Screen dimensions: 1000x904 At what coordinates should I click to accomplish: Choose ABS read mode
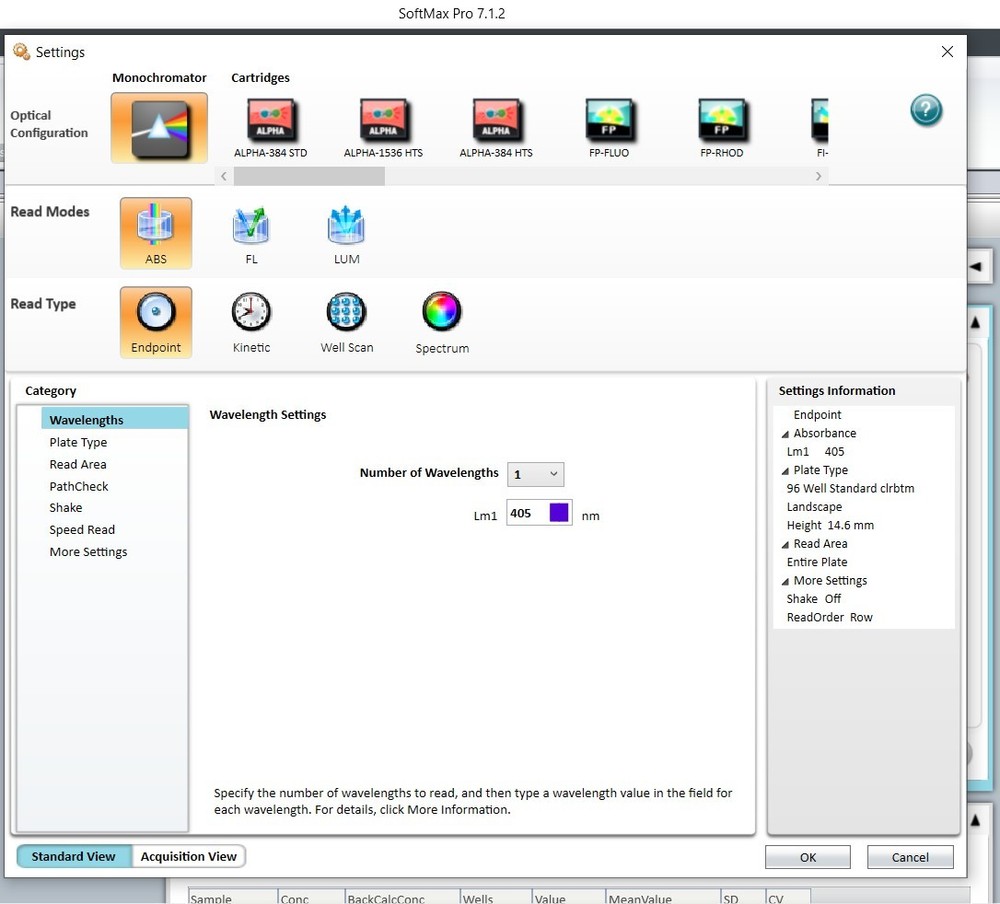coord(156,233)
